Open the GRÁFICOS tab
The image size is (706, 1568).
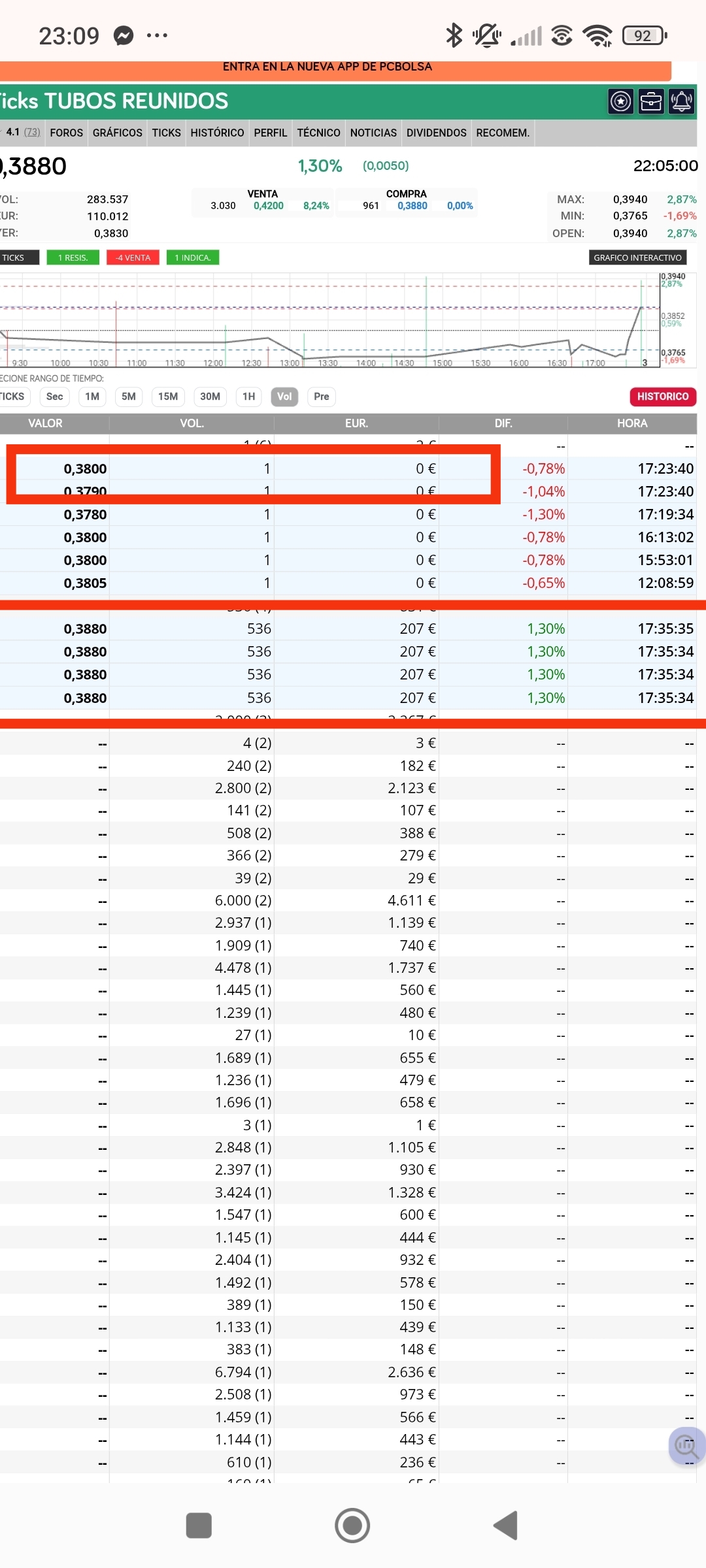tap(118, 133)
